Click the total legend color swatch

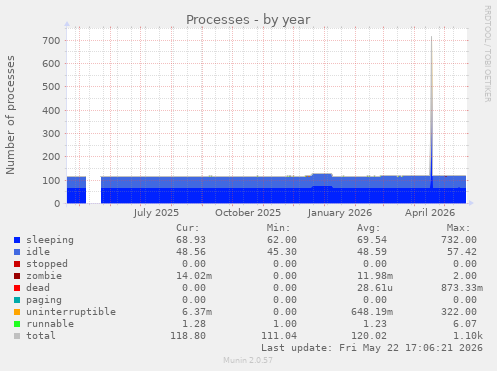(x=17, y=336)
